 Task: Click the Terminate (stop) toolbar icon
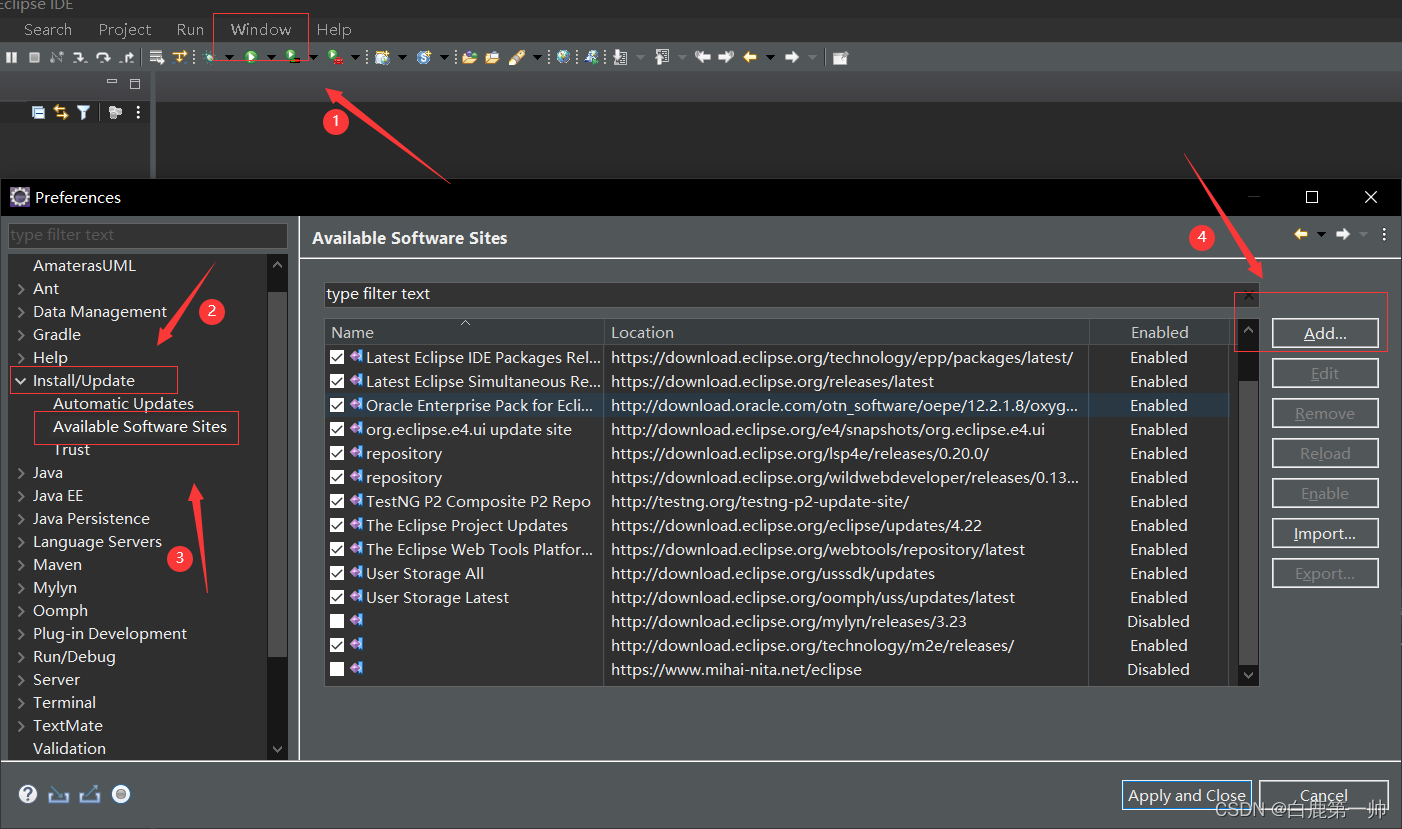[x=34, y=58]
